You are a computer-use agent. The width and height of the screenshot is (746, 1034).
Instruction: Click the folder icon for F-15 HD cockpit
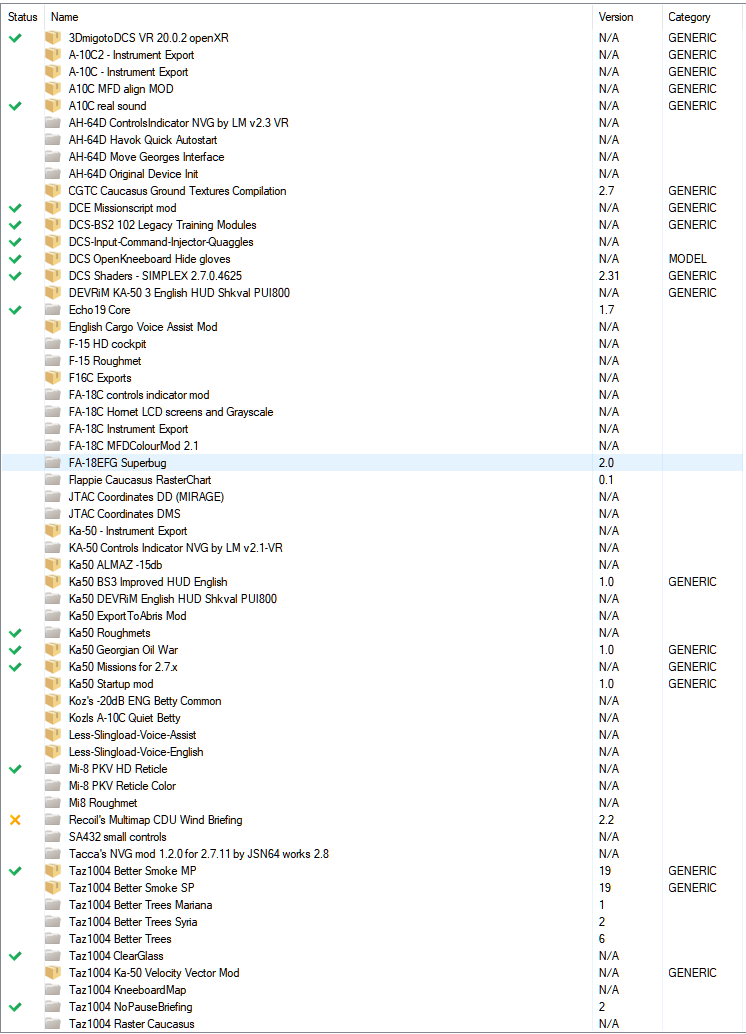click(x=53, y=344)
